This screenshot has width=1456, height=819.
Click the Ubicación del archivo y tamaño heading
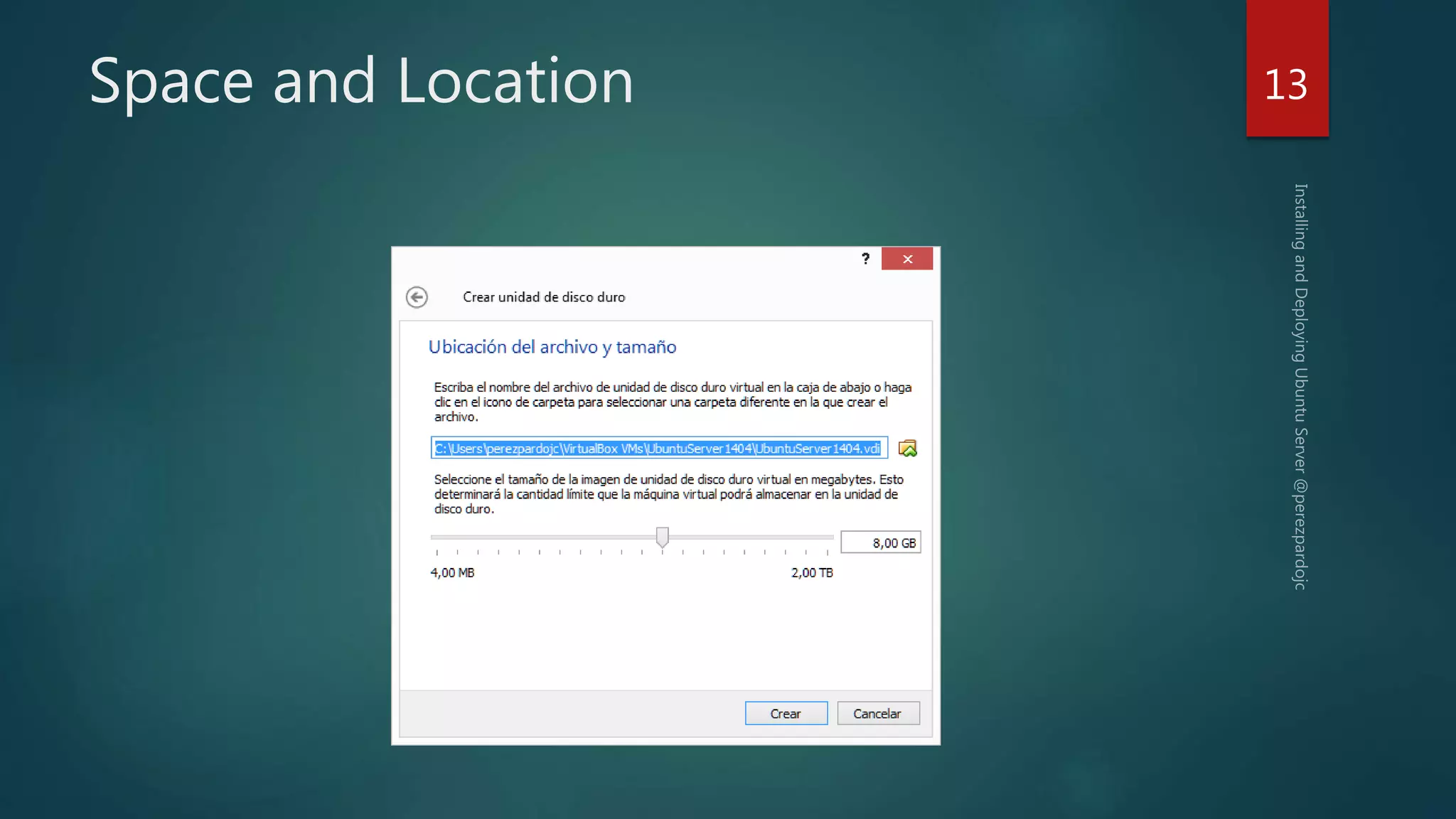point(552,347)
